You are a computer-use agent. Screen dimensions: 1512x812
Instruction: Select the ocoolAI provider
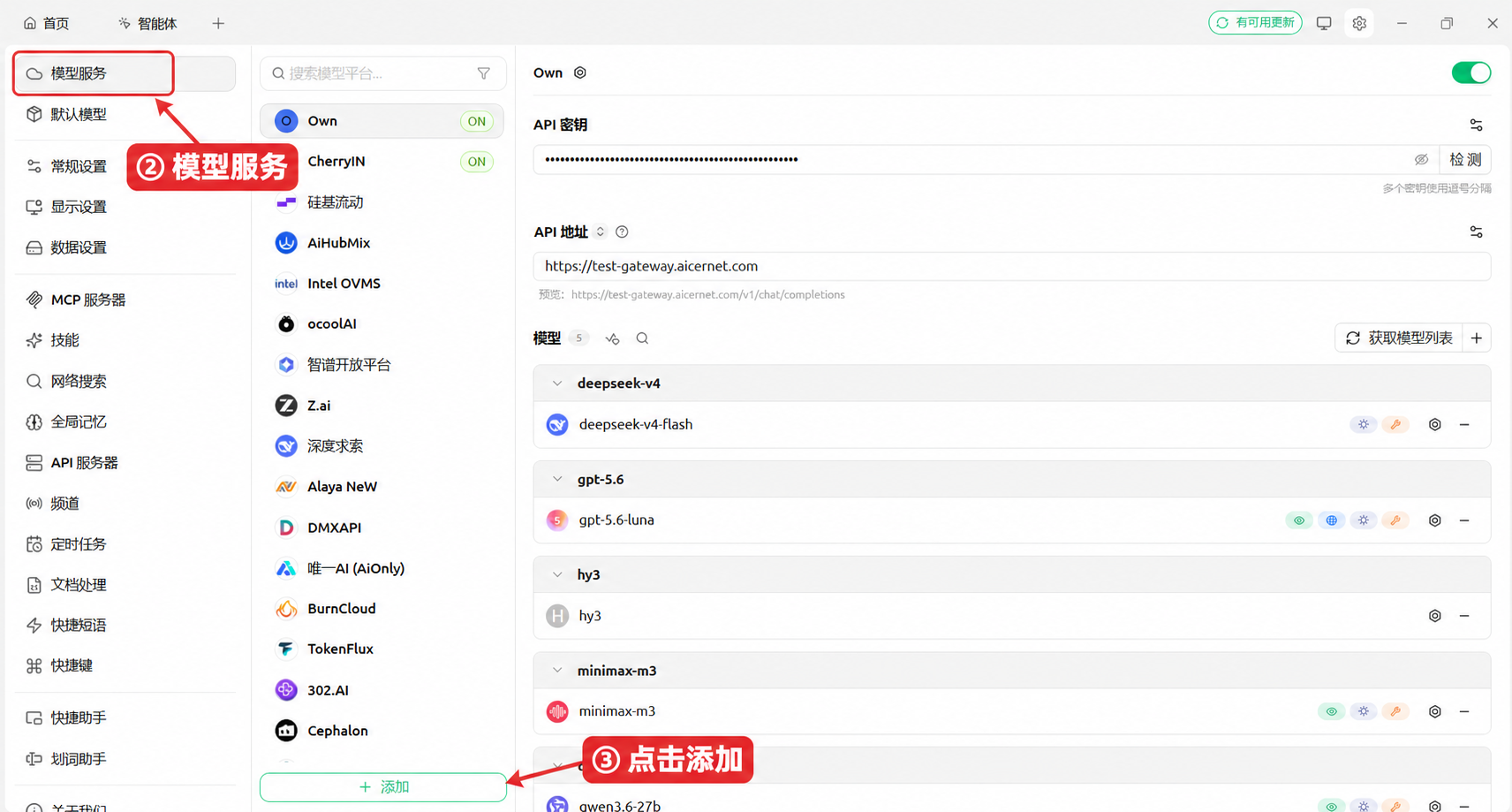tap(382, 324)
